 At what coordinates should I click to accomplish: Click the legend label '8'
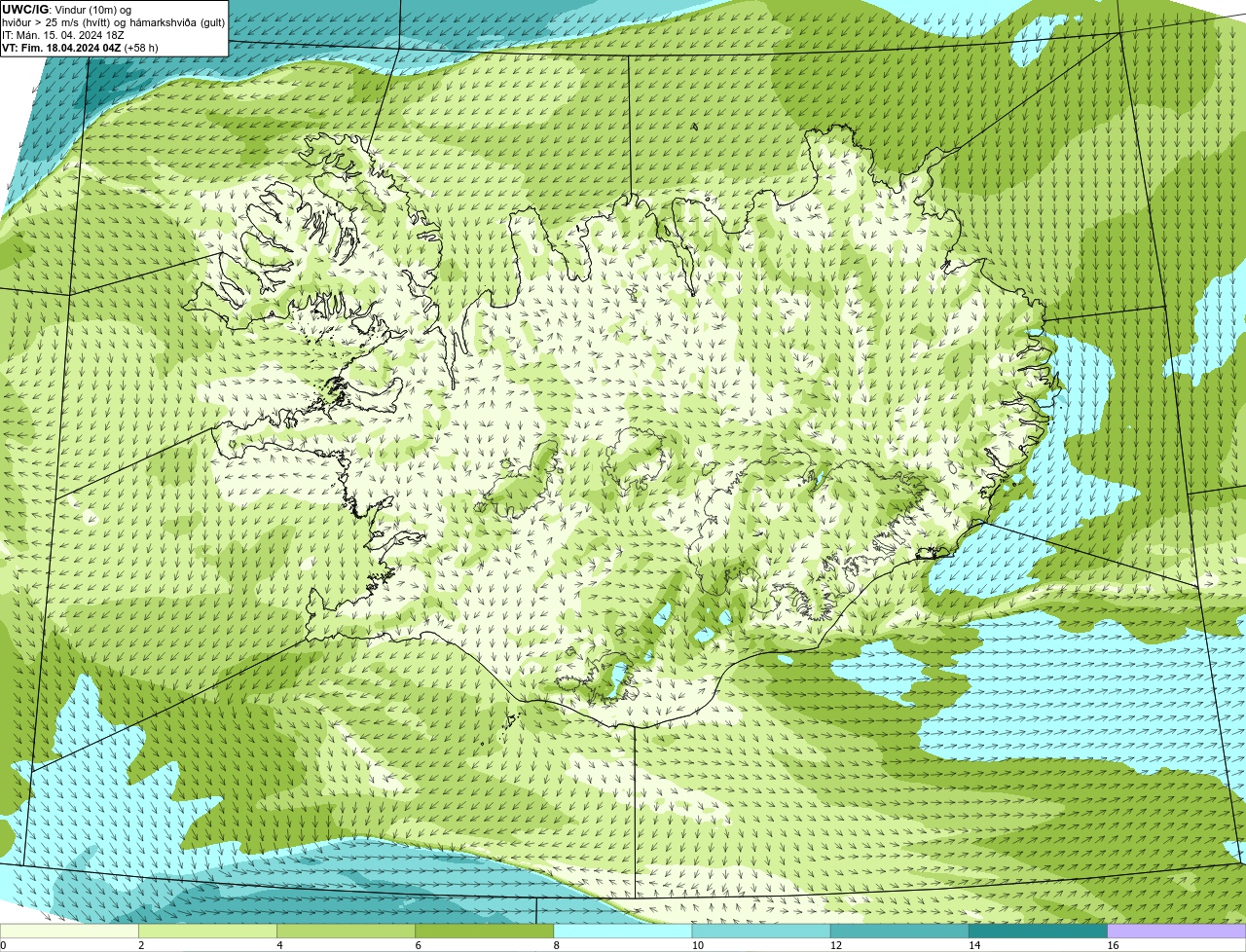(x=556, y=945)
